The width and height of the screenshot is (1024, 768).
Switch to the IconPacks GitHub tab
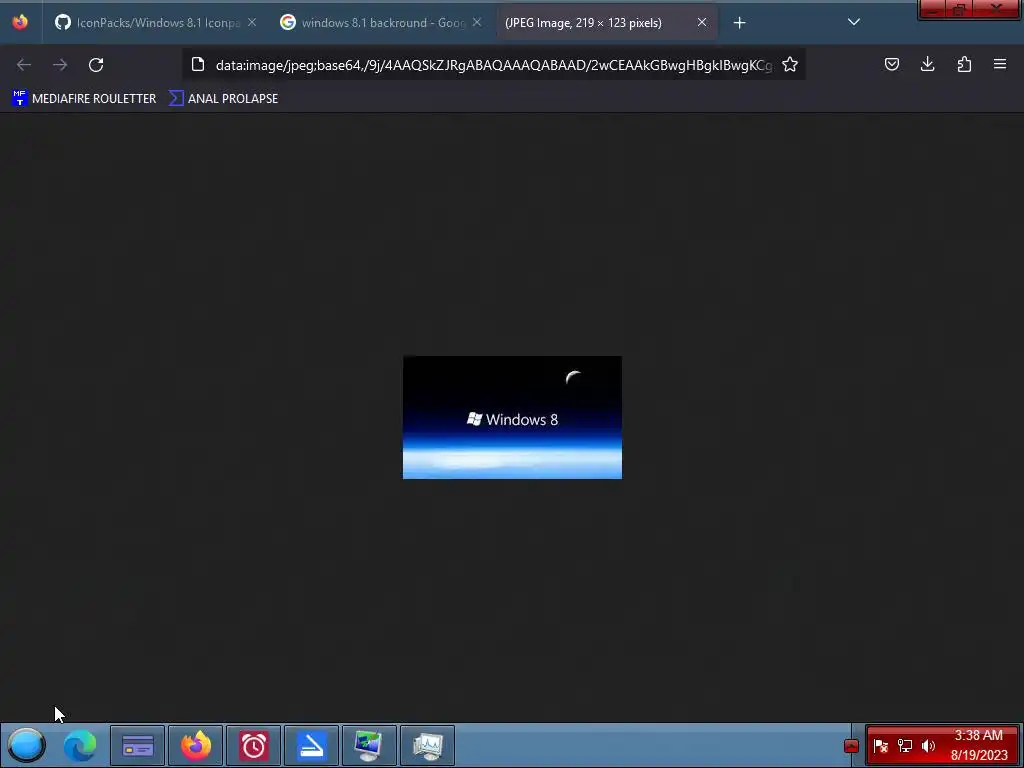click(x=155, y=23)
